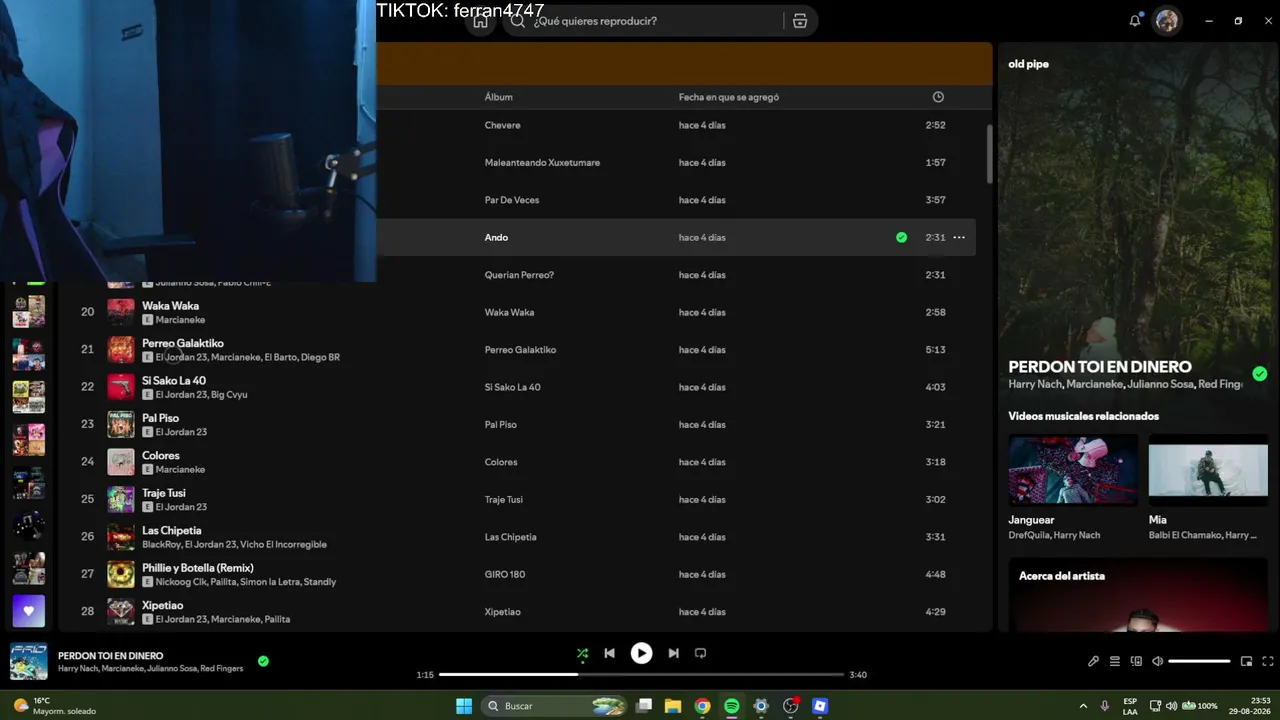The height and width of the screenshot is (720, 1280).
Task: Click the Colores cover art
Action: point(121,462)
